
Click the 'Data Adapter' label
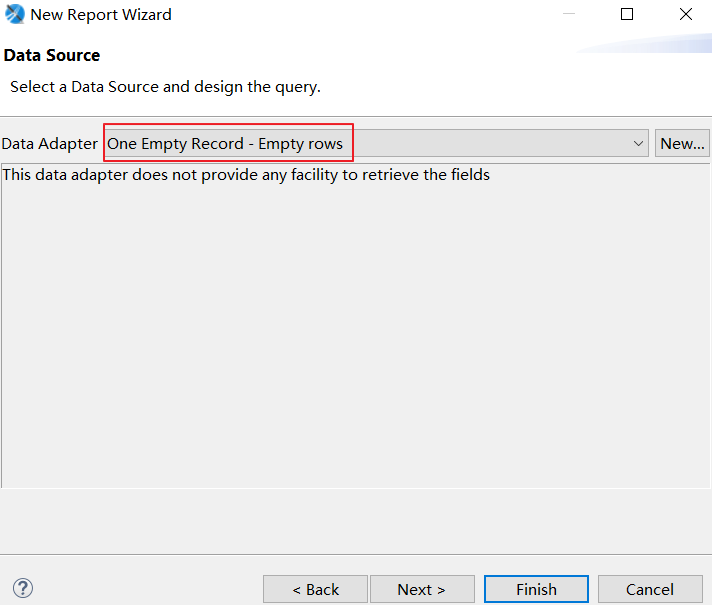tap(49, 144)
